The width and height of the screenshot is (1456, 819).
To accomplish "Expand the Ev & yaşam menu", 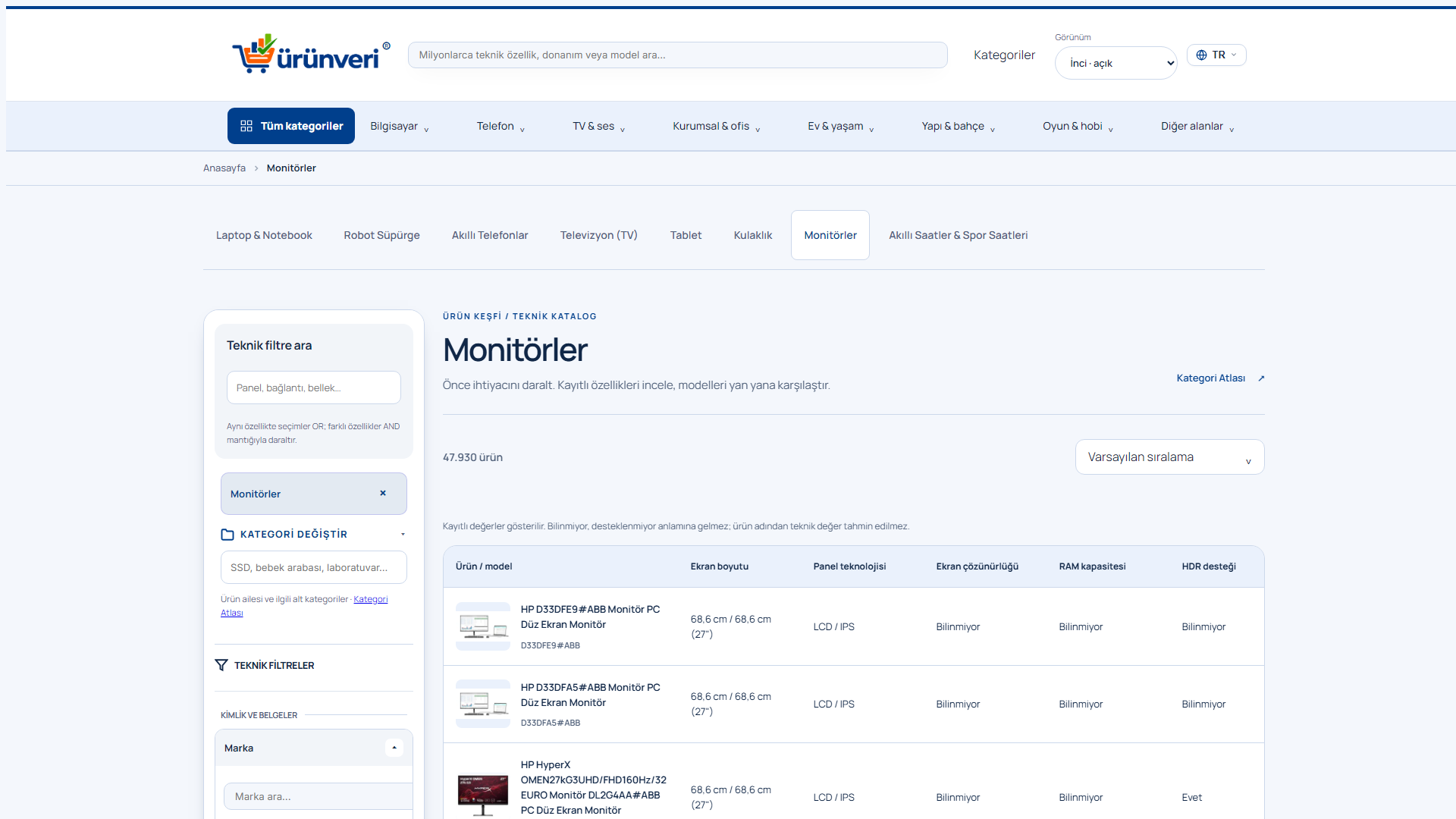I will click(841, 126).
